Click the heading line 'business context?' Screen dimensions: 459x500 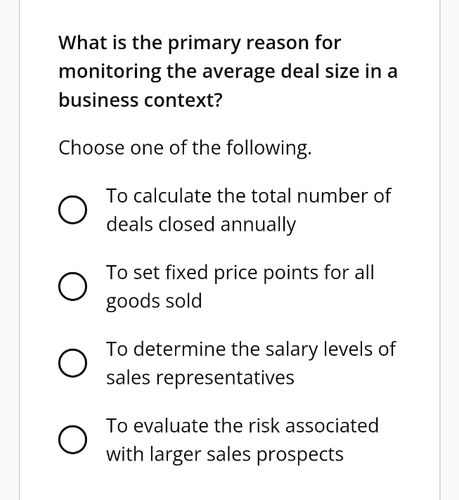pos(140,100)
